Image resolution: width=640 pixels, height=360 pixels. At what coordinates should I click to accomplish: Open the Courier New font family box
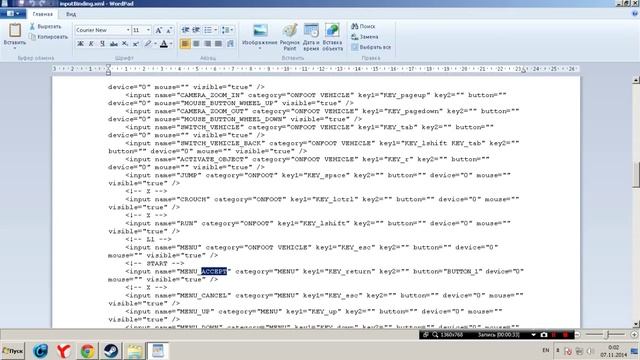[102, 30]
